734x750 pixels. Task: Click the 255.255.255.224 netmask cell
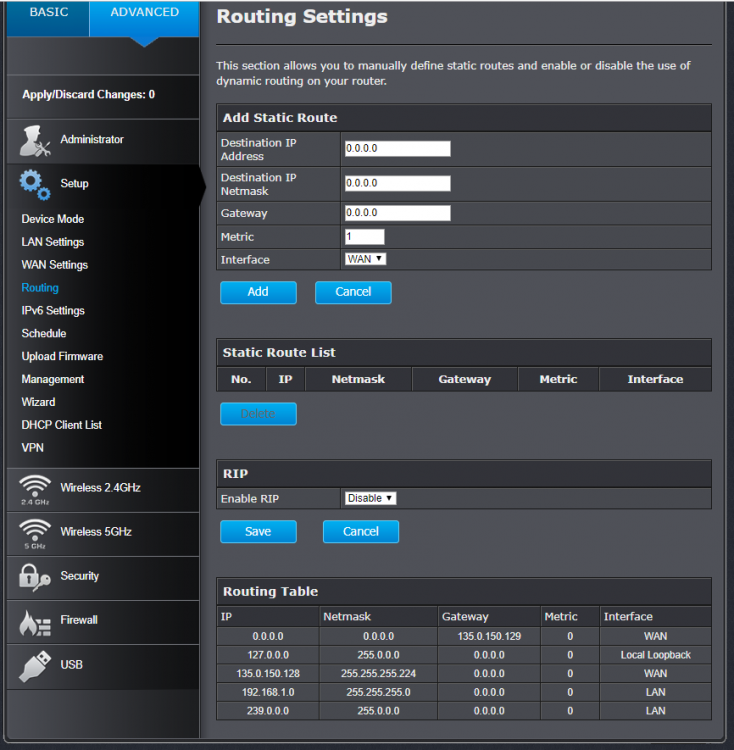click(378, 674)
